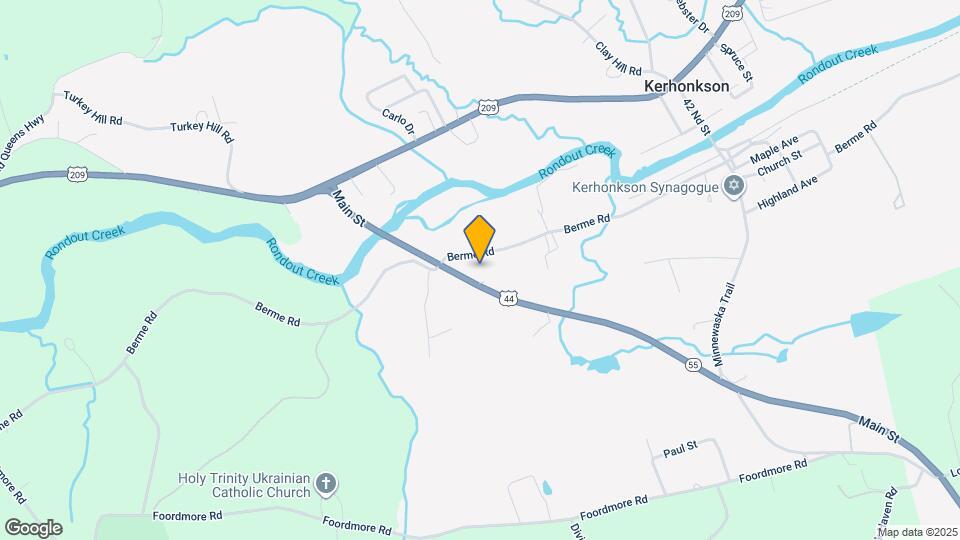Click the Carlo Dr road label
Screen dimensions: 960x540
398,121
